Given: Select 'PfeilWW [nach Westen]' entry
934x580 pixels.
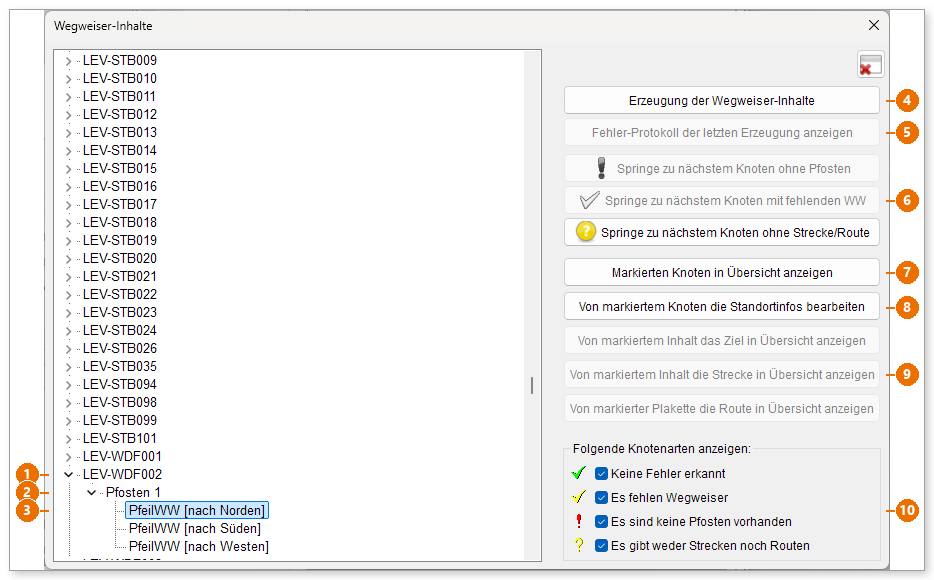Looking at the screenshot, I should pos(198,546).
